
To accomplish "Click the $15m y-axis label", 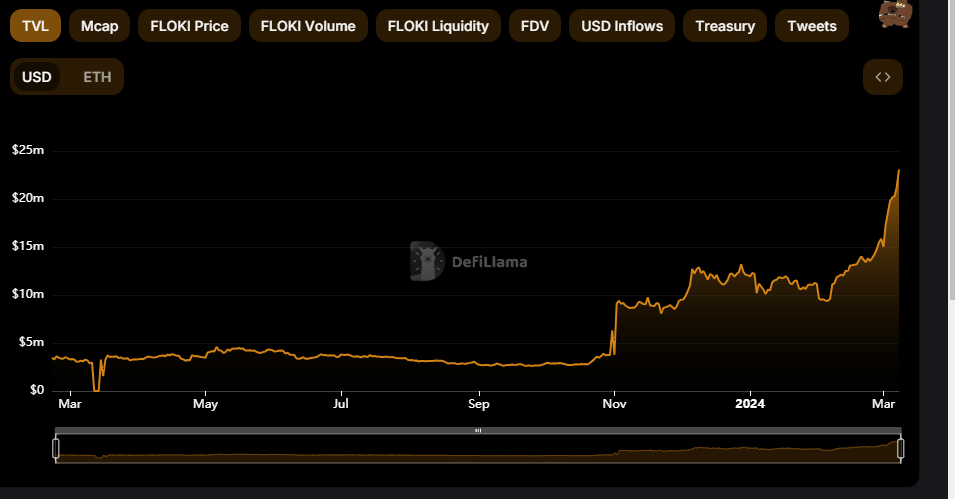I will pos(28,246).
